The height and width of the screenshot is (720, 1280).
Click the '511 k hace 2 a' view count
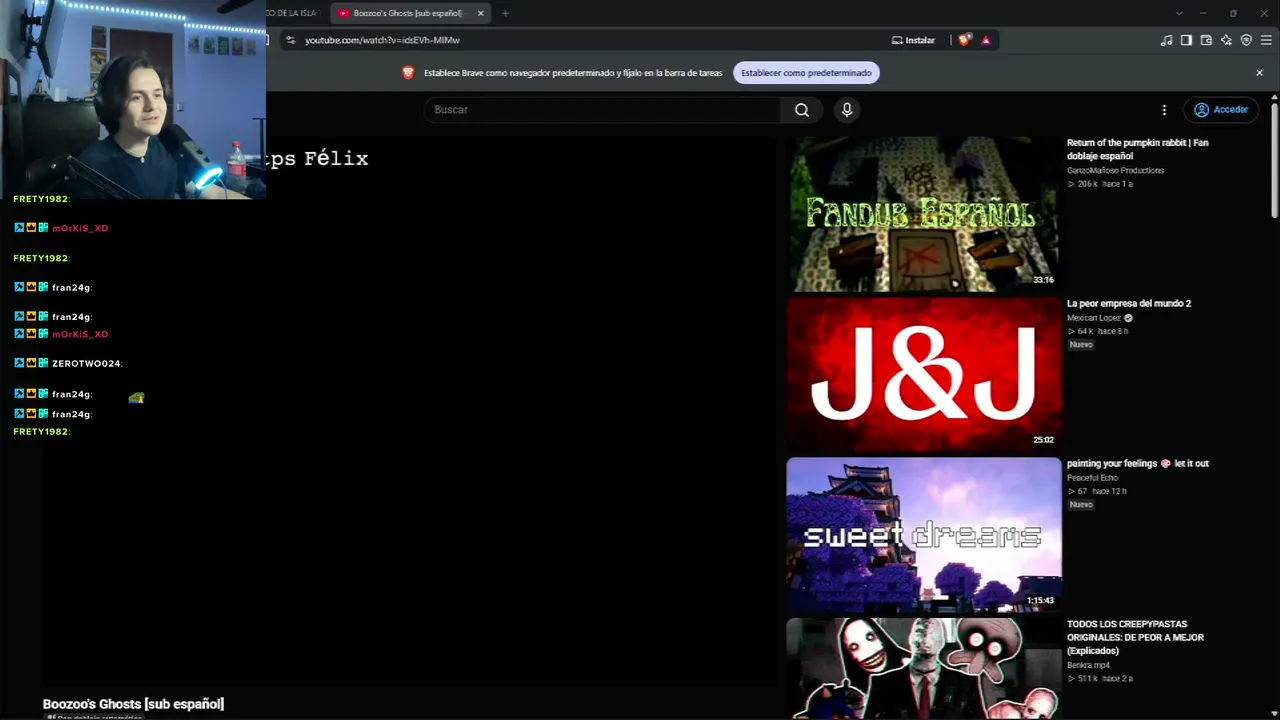click(x=1100, y=678)
